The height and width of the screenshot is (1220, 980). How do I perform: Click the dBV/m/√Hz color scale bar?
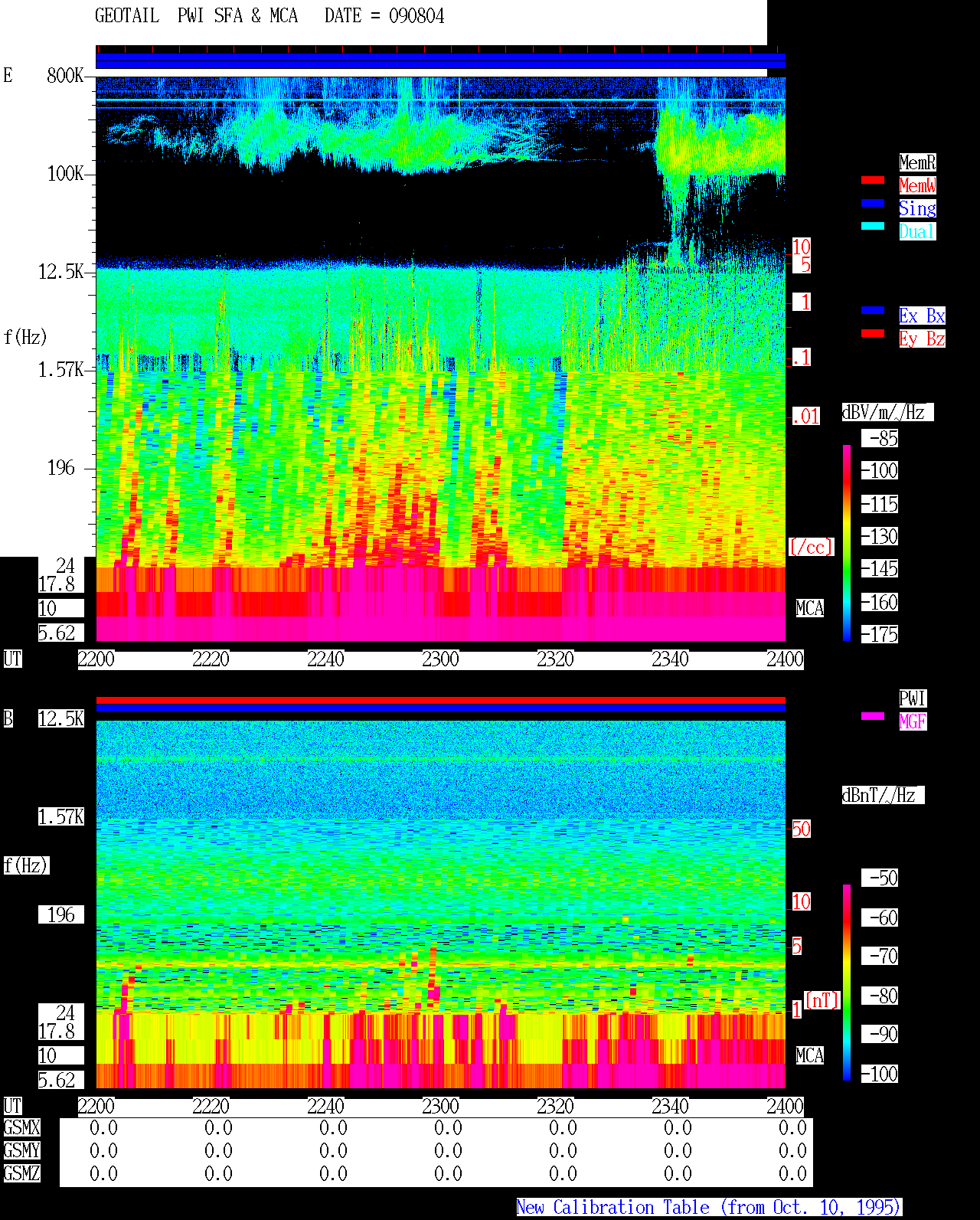[847, 542]
